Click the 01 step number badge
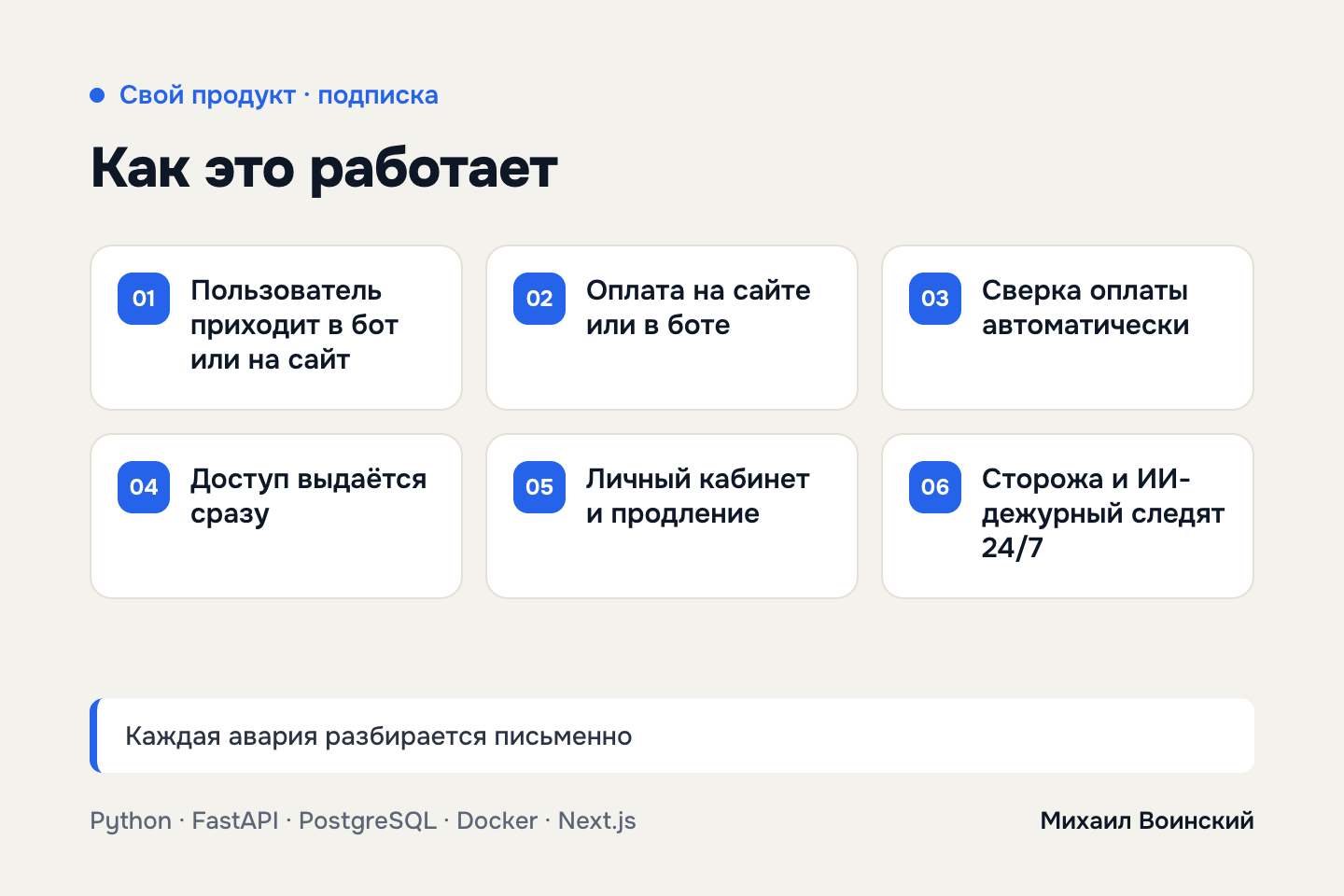The width and height of the screenshot is (1344, 896). [144, 299]
